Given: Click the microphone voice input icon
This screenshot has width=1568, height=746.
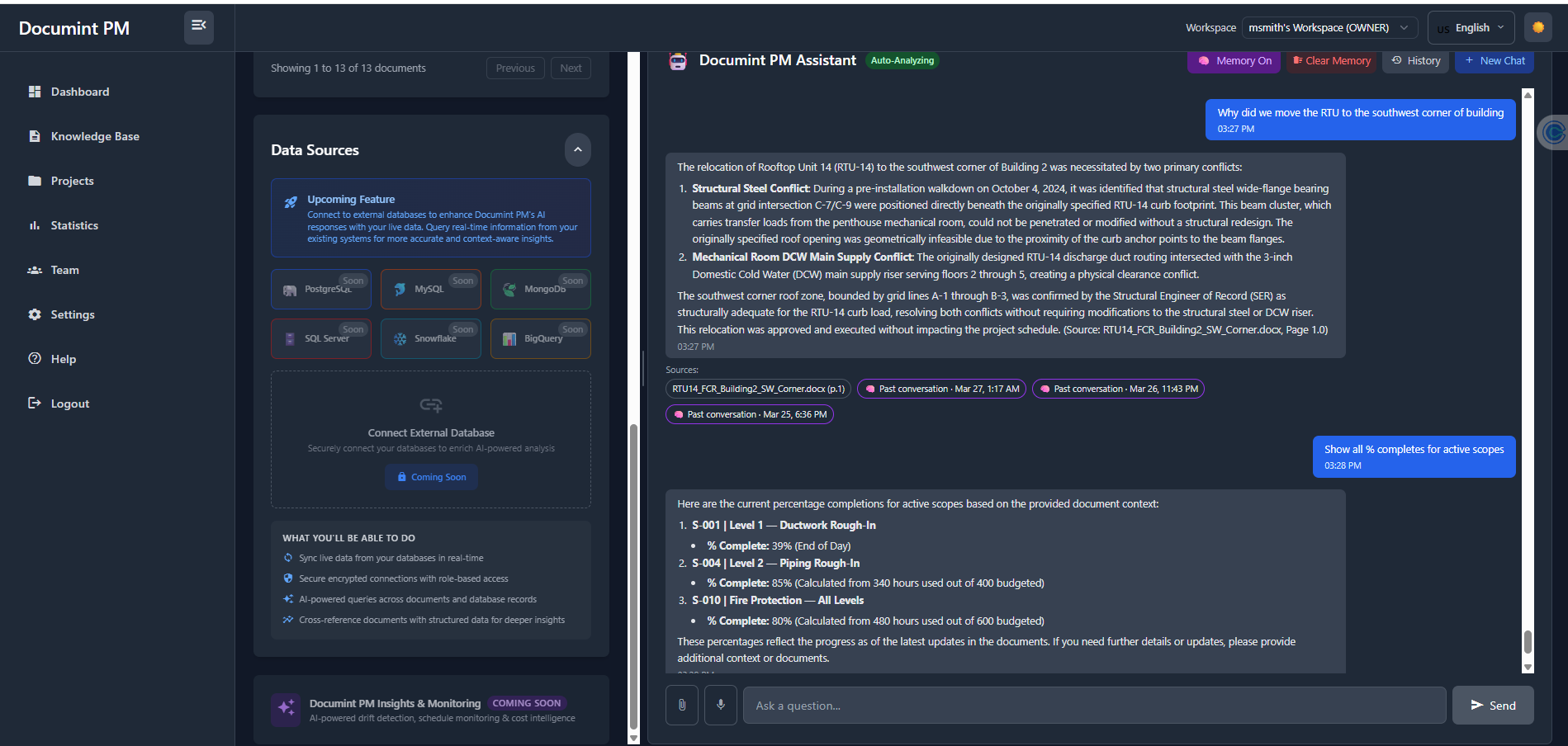Looking at the screenshot, I should [x=721, y=706].
